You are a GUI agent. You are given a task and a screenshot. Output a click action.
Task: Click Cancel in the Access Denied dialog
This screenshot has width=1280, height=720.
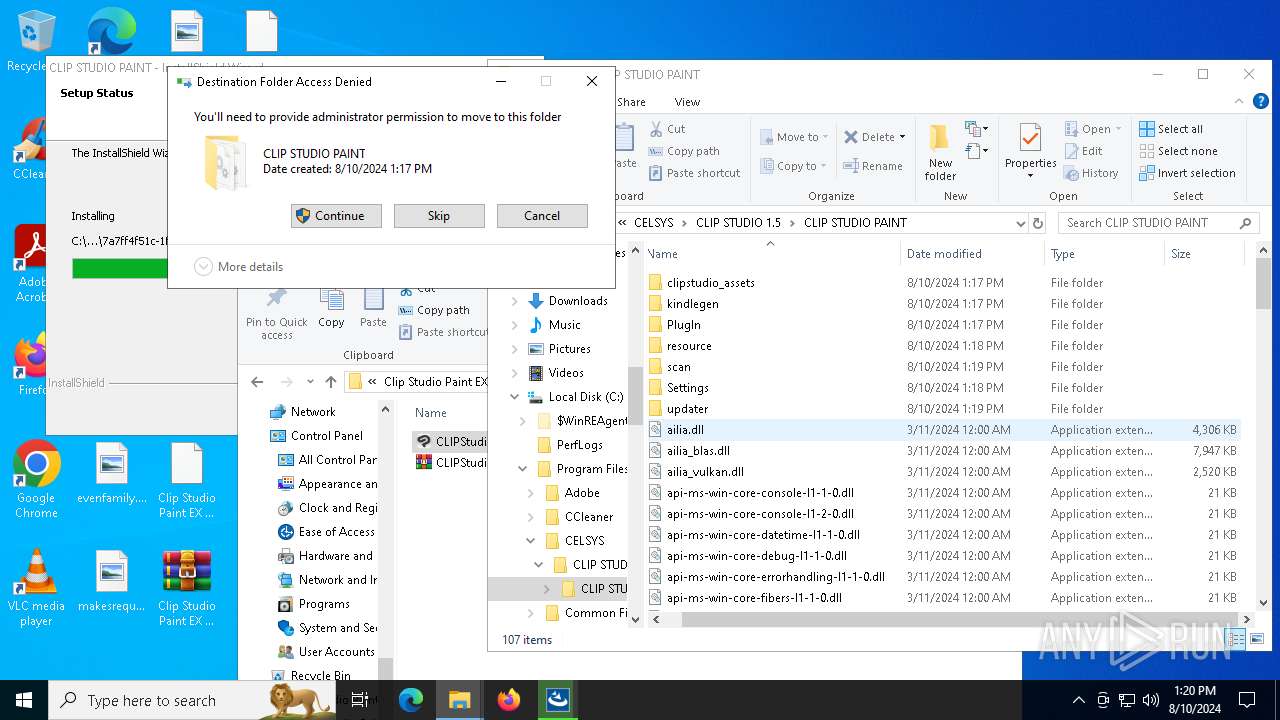[542, 216]
